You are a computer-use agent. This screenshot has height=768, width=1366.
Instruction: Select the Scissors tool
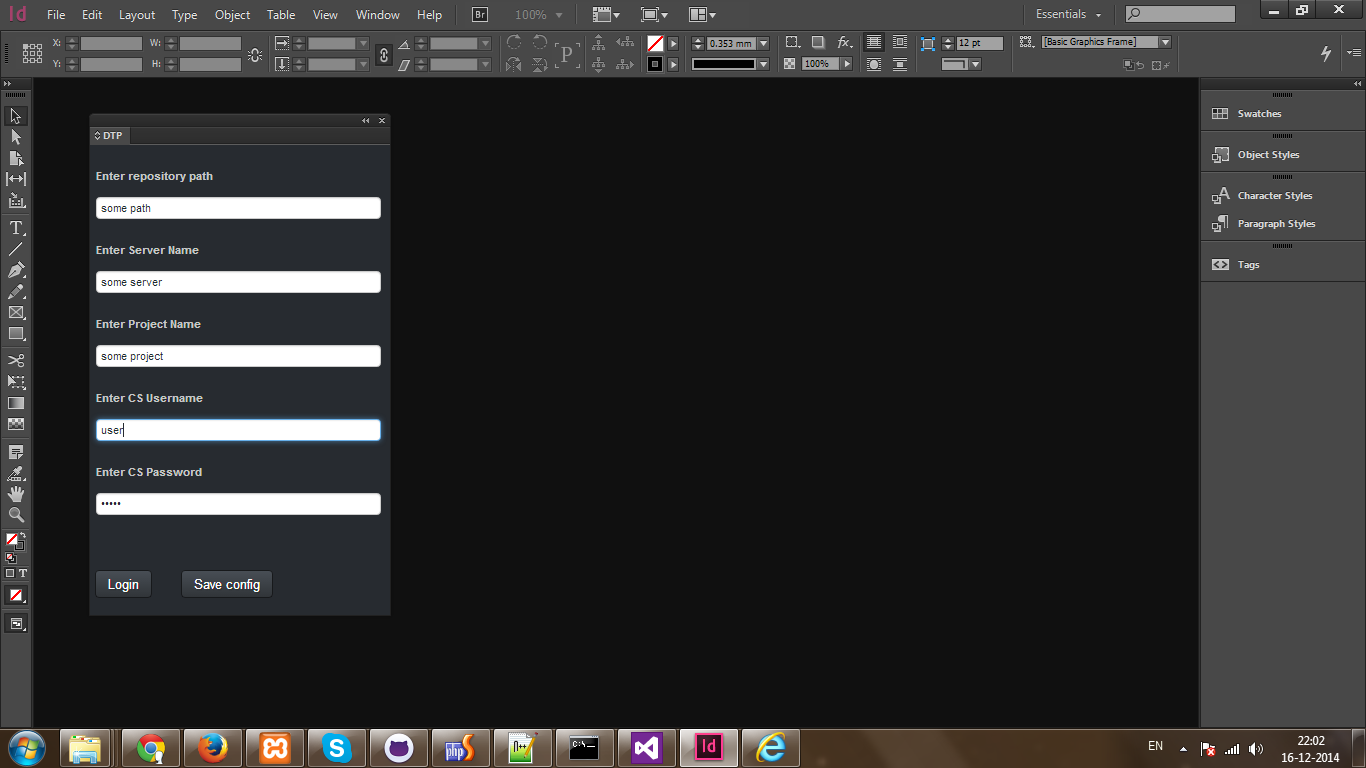click(16, 360)
